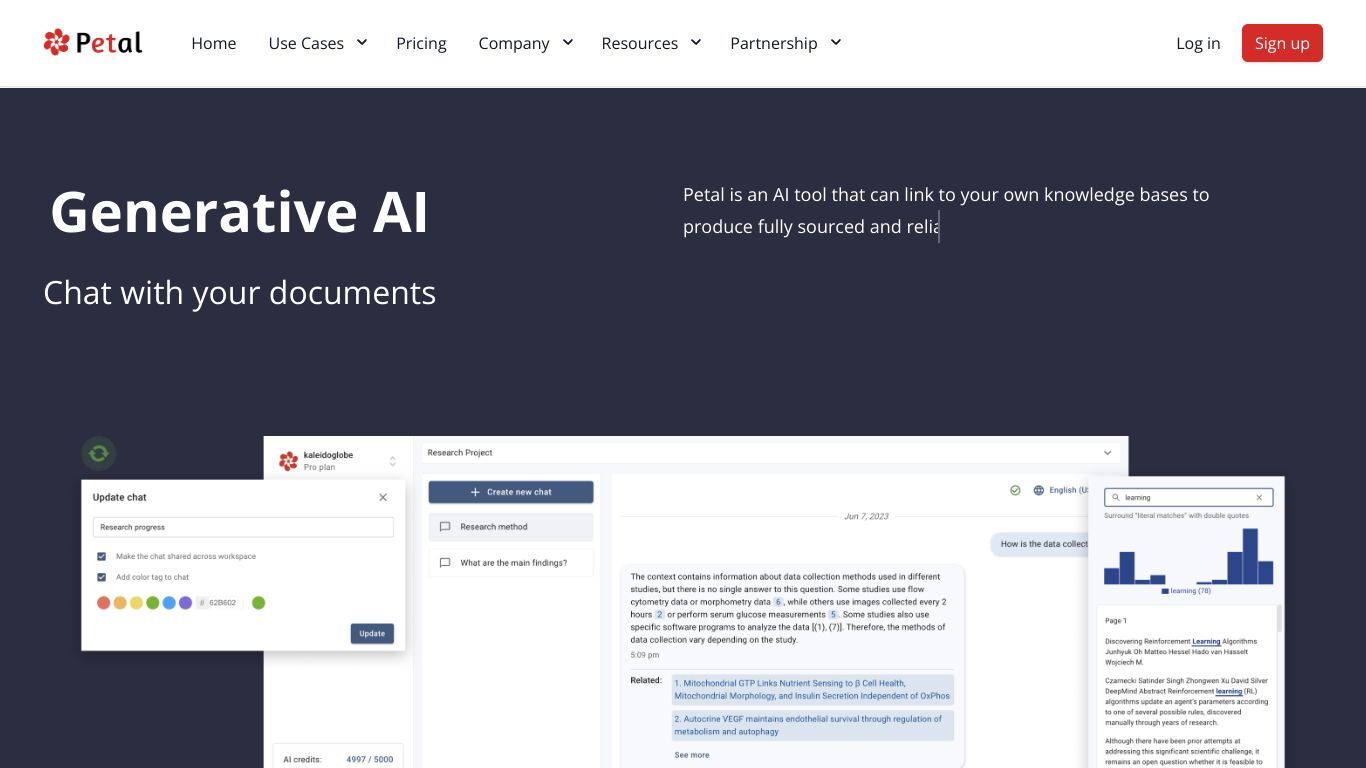
Task: Click the hex color field 62B602
Action: point(220,603)
